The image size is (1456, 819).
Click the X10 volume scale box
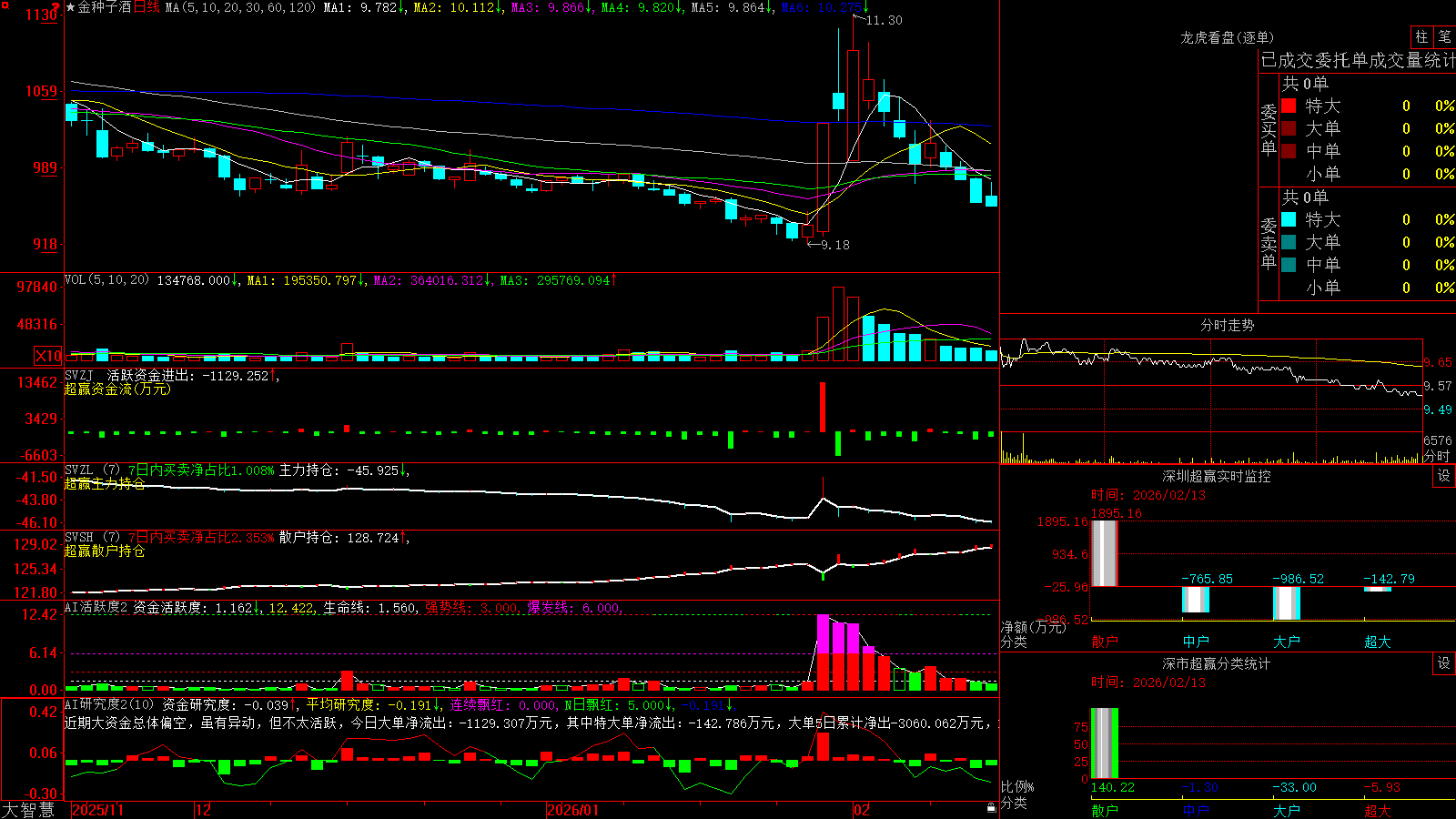click(x=48, y=356)
